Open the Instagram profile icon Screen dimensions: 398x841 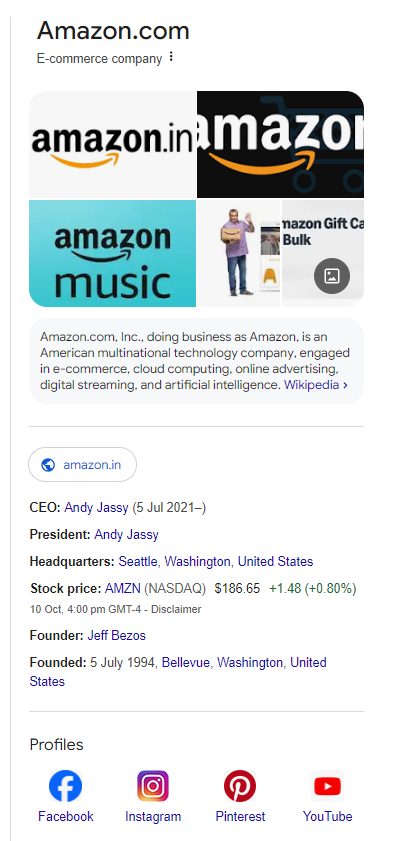coord(153,786)
